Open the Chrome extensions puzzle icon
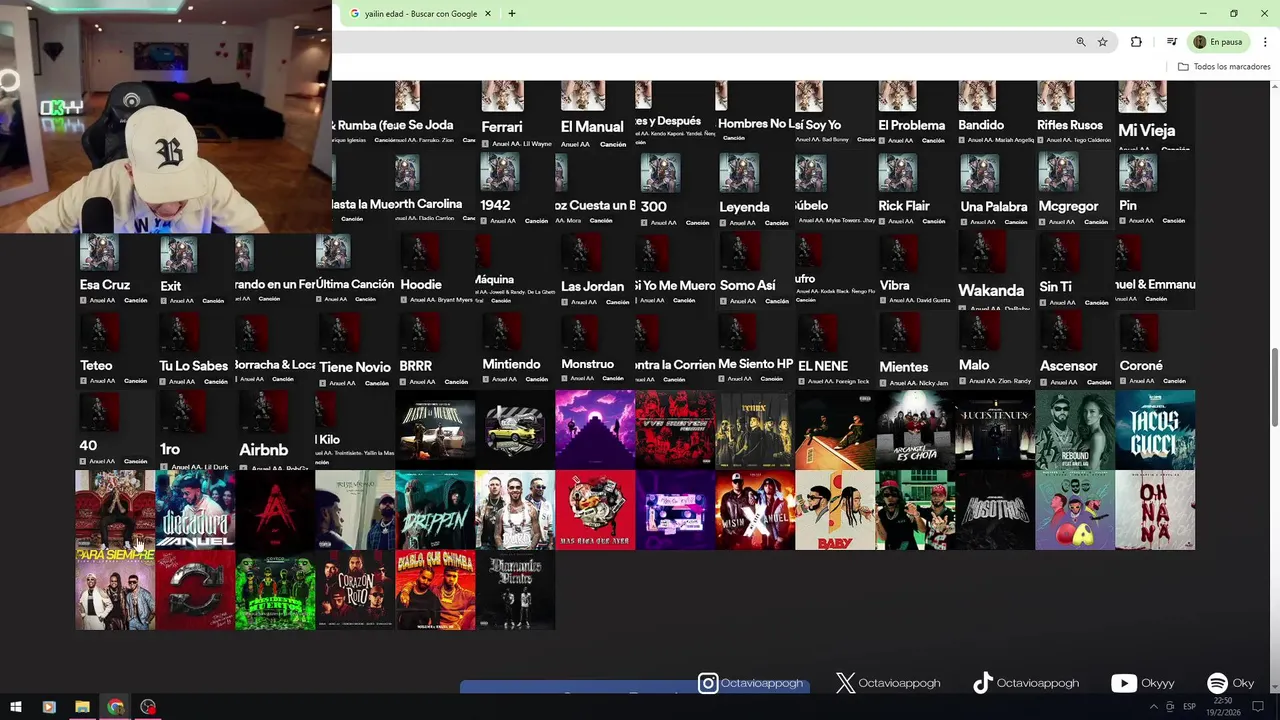The height and width of the screenshot is (720, 1280). coord(1136,42)
